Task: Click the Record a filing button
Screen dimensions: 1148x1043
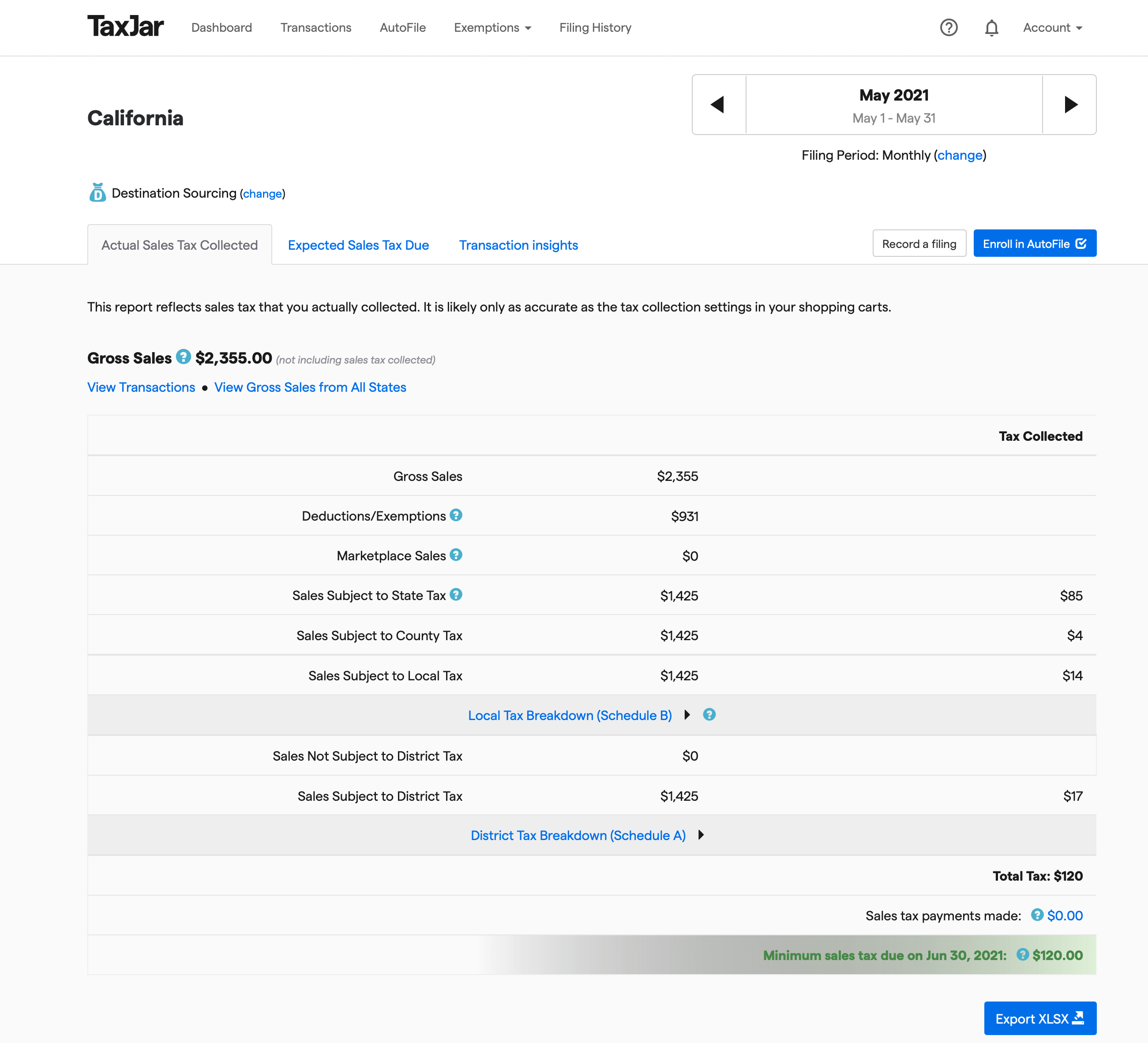Action: (919, 243)
